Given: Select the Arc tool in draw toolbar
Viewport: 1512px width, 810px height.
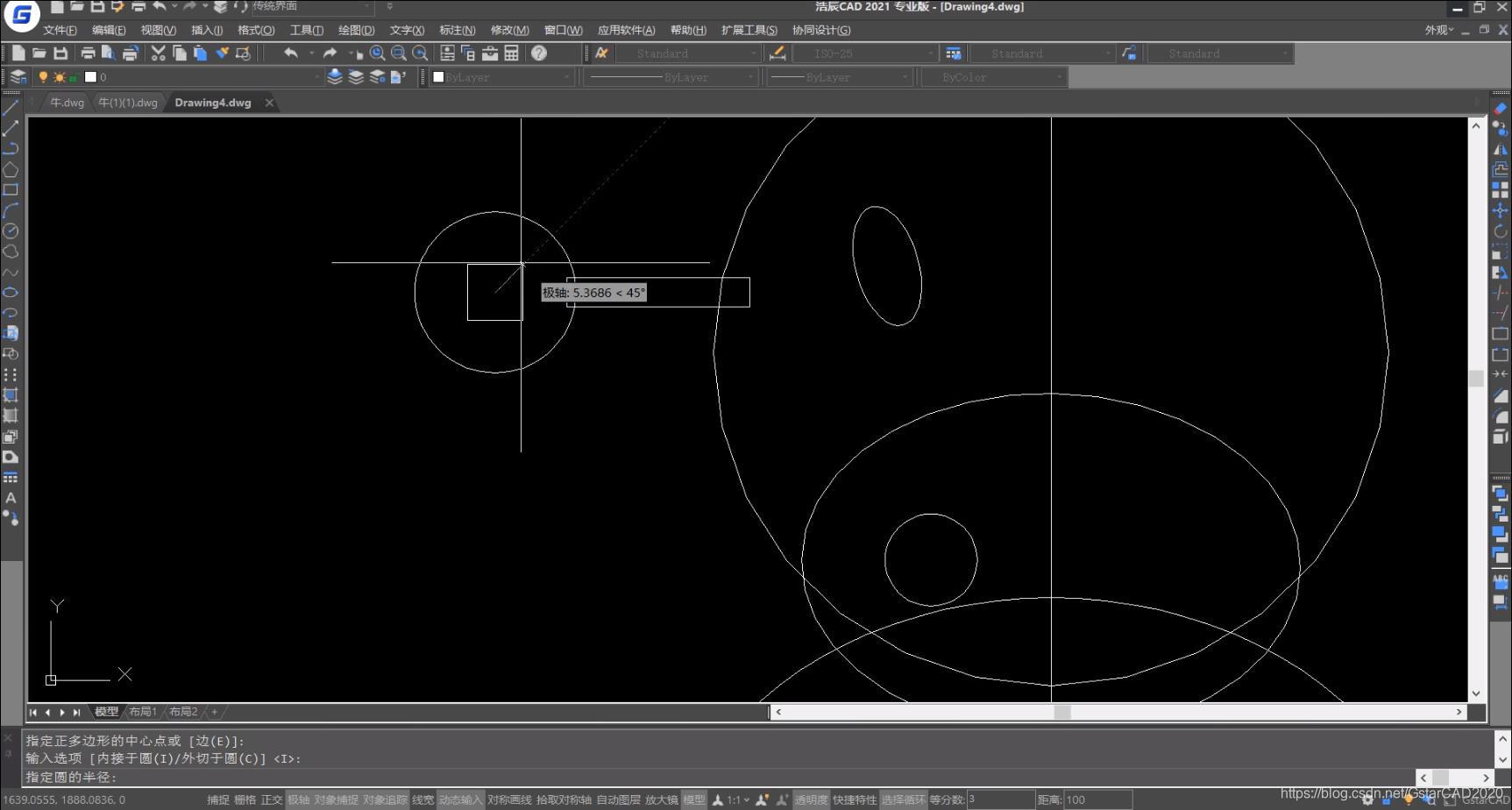Looking at the screenshot, I should click(x=11, y=210).
